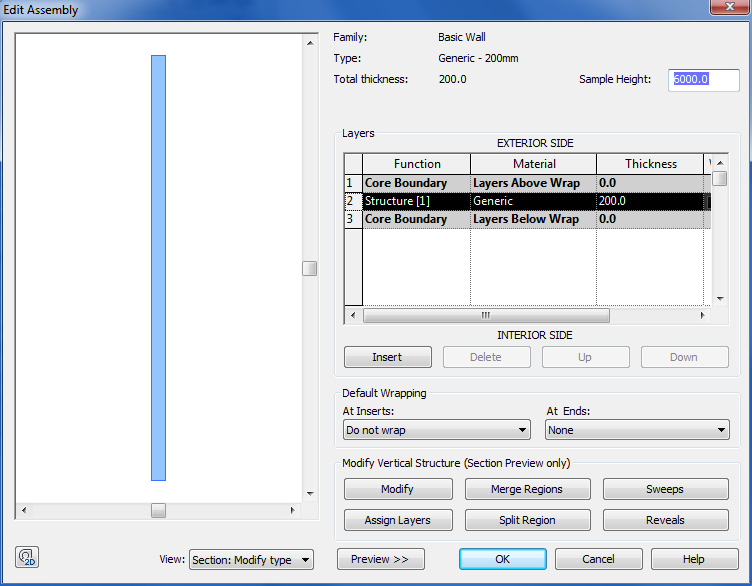Image resolution: width=752 pixels, height=586 pixels.
Task: Click the Down button to move layer
Action: 684,357
